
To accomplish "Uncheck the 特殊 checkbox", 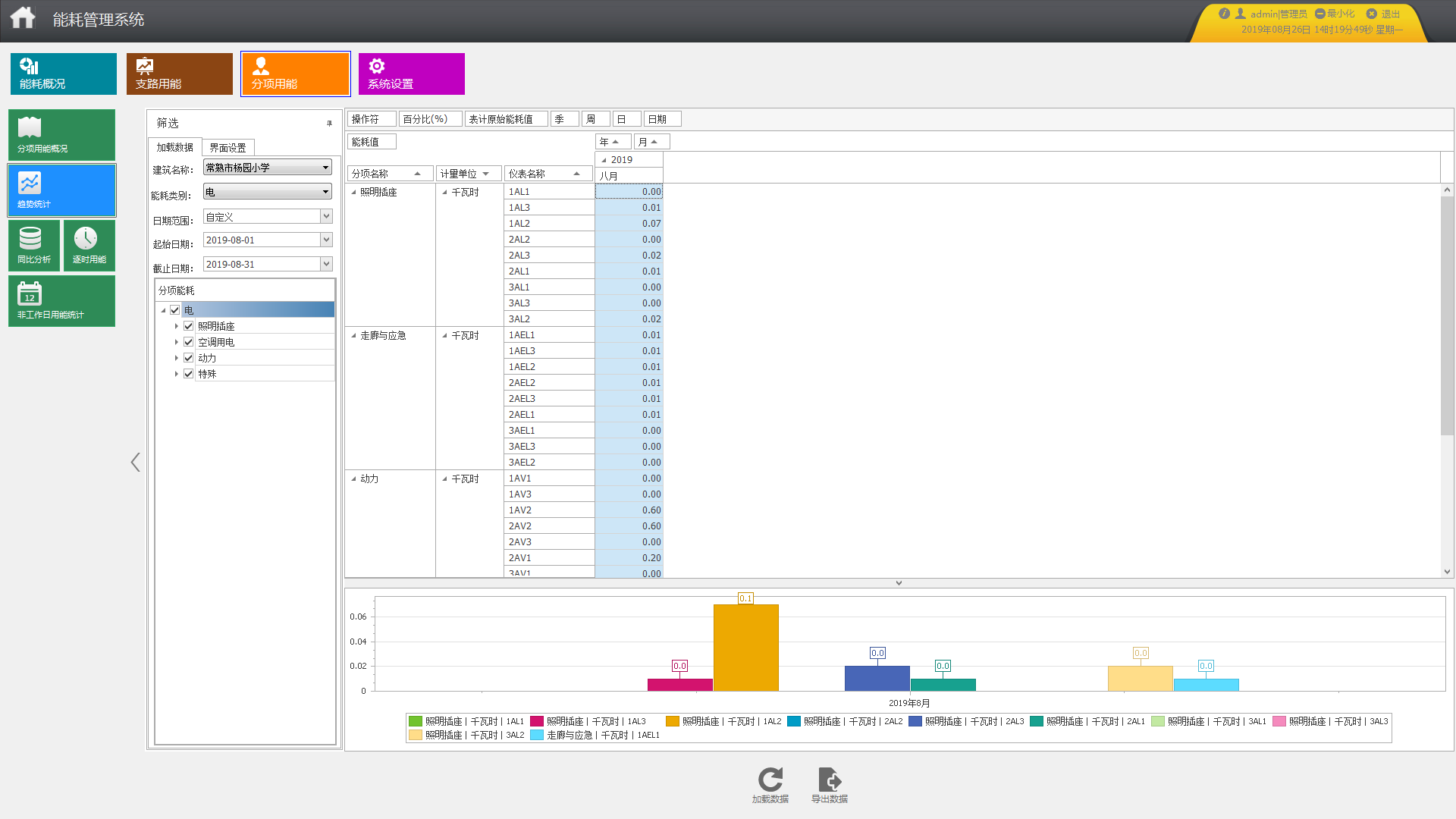I will (x=189, y=374).
